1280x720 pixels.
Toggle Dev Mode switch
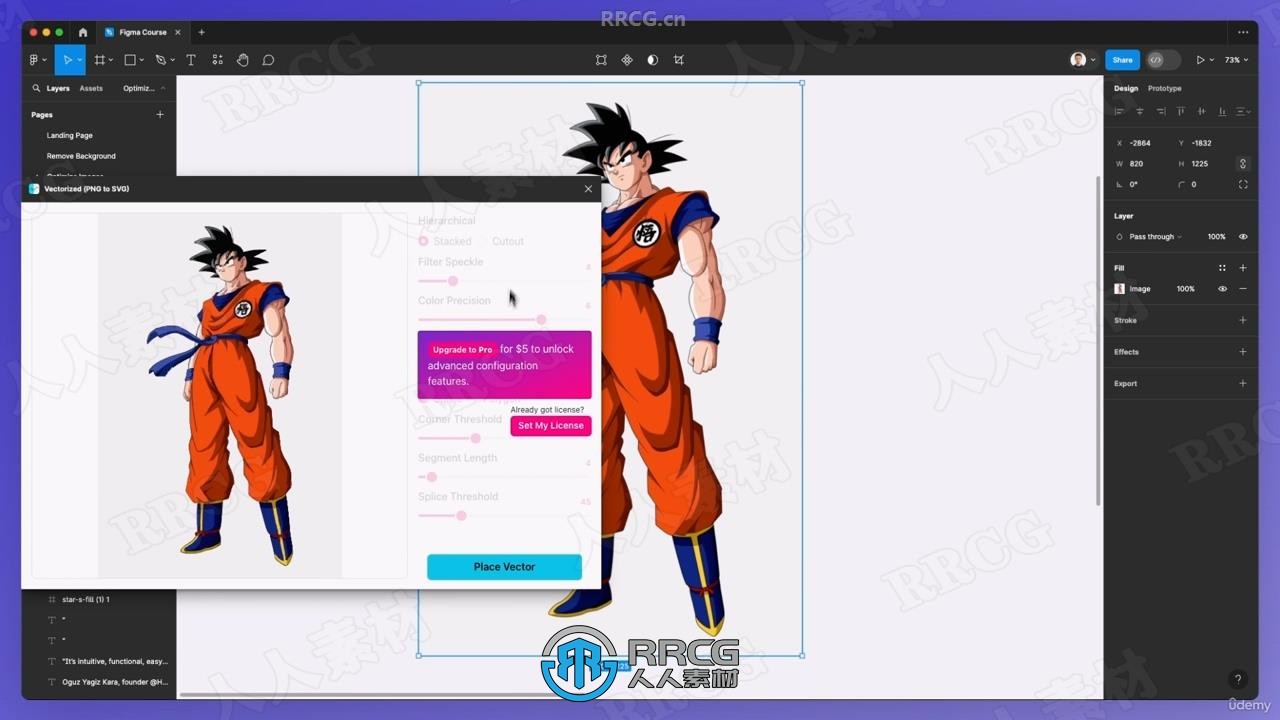[x=1162, y=60]
